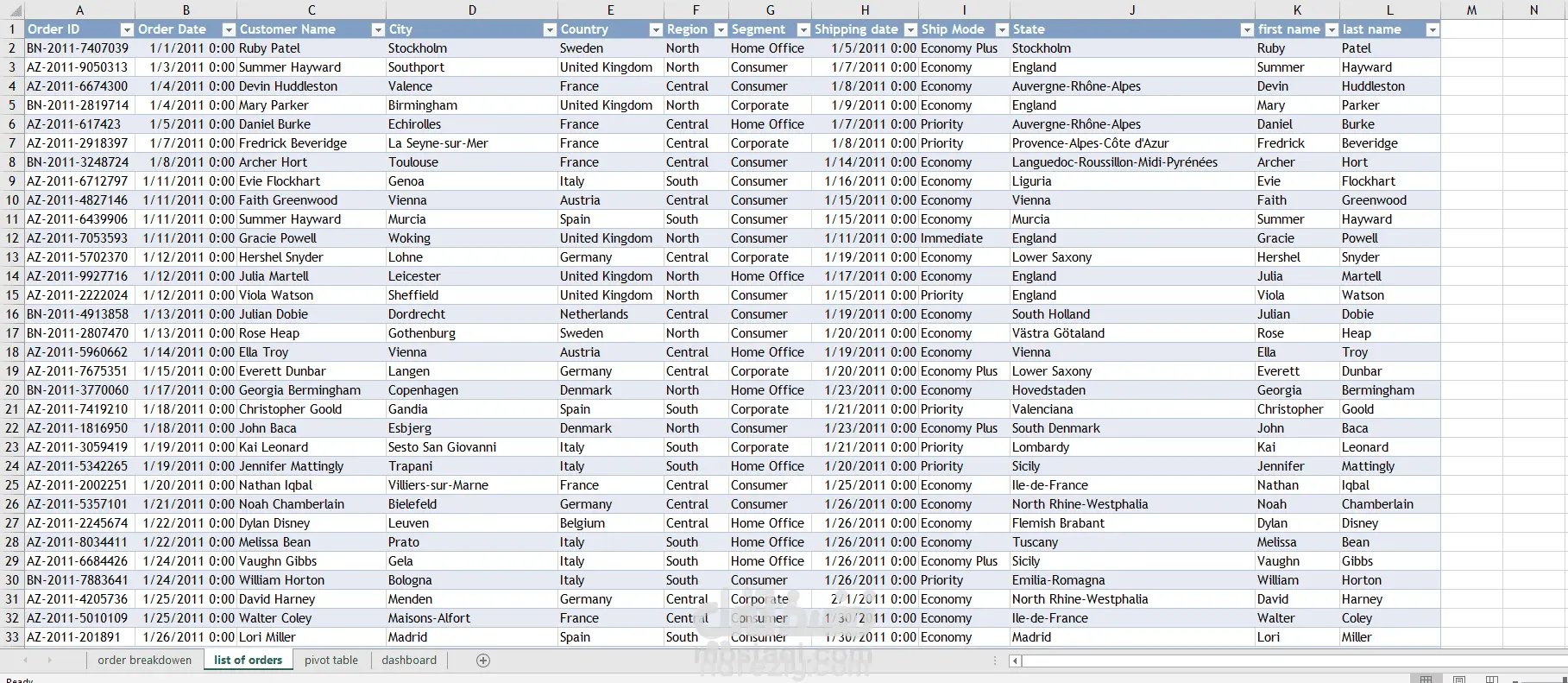This screenshot has height=683, width=1568.
Task: Select the Hovedstaden state cell
Action: tap(1132, 390)
